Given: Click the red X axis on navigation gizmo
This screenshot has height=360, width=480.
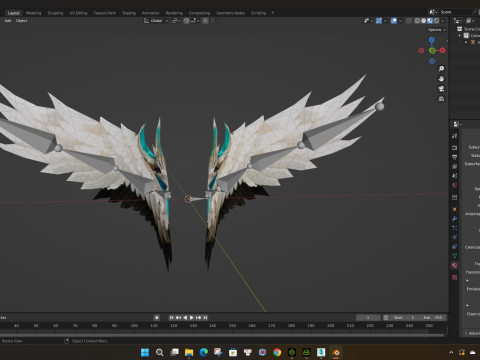Looking at the screenshot, I should (x=442, y=50).
